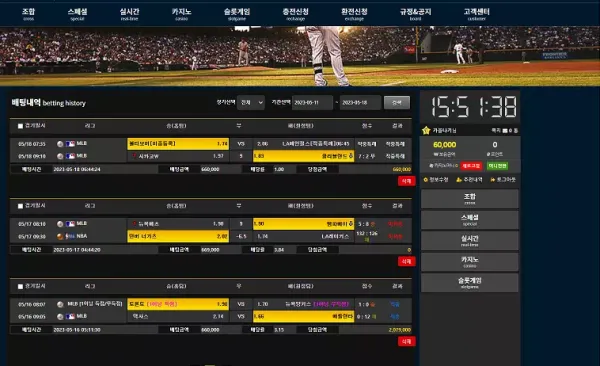This screenshot has width=600, height=366.
Task: Open the end date field 2023-05-18
Action: (x=360, y=103)
